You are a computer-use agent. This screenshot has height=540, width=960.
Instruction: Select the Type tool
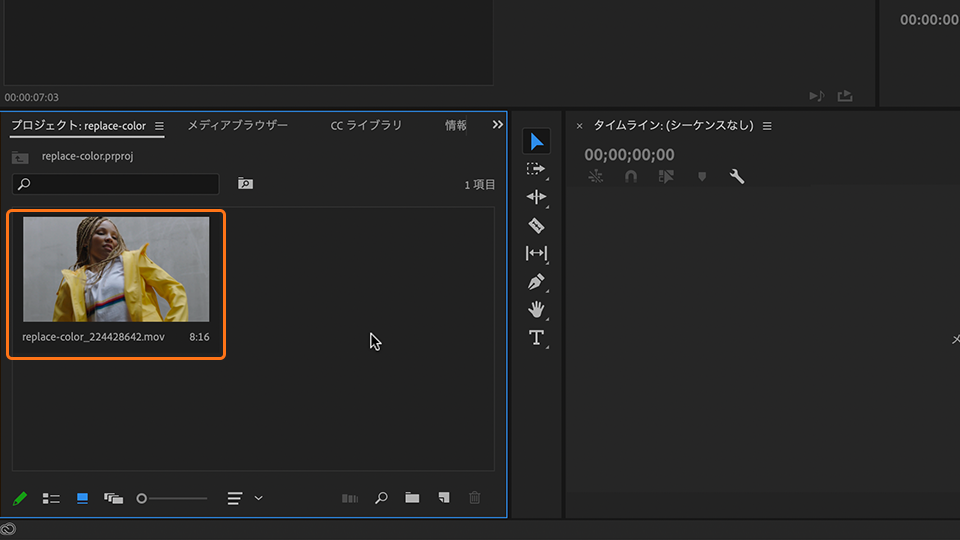click(x=536, y=337)
